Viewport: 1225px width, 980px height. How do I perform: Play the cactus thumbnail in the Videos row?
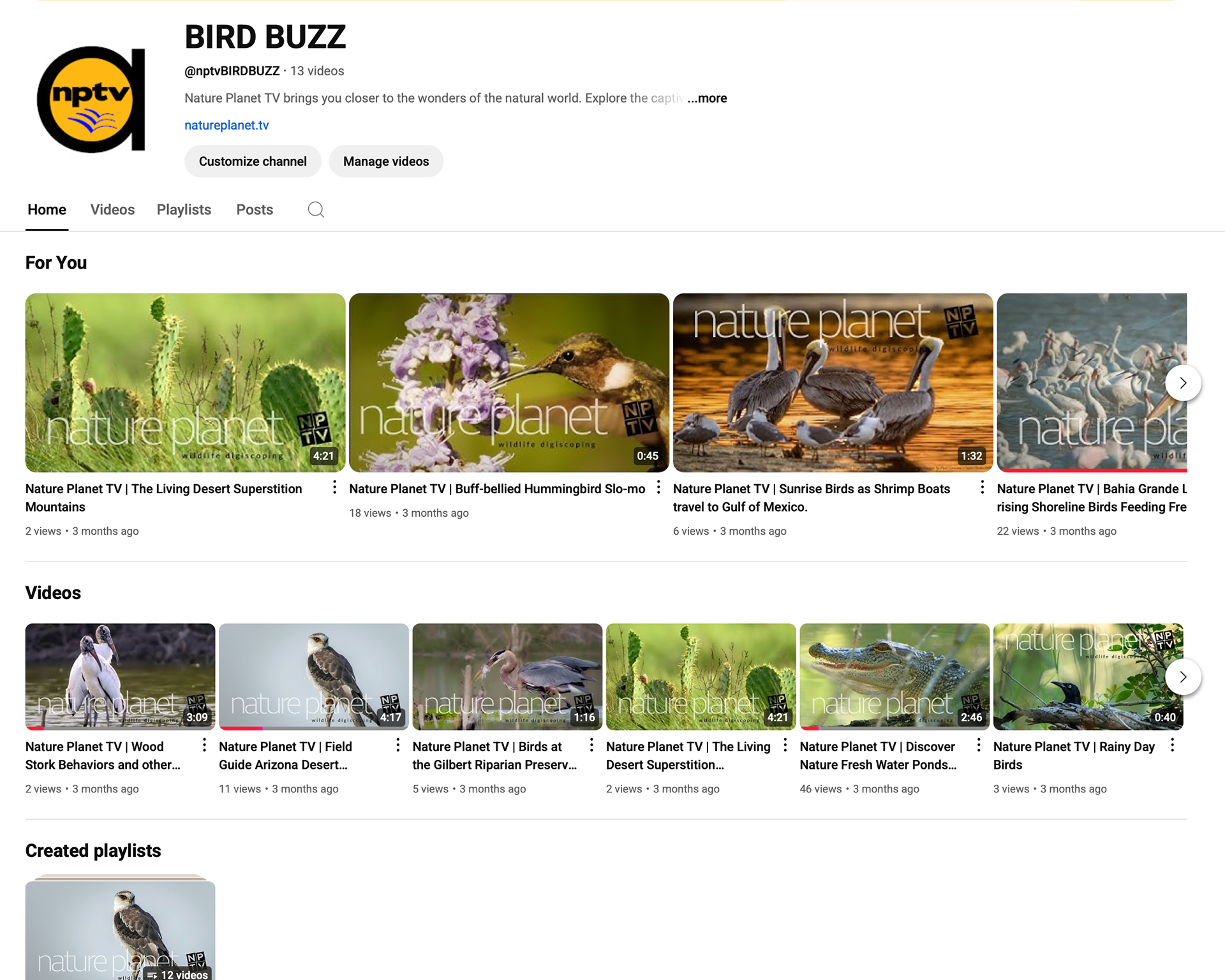click(x=701, y=677)
